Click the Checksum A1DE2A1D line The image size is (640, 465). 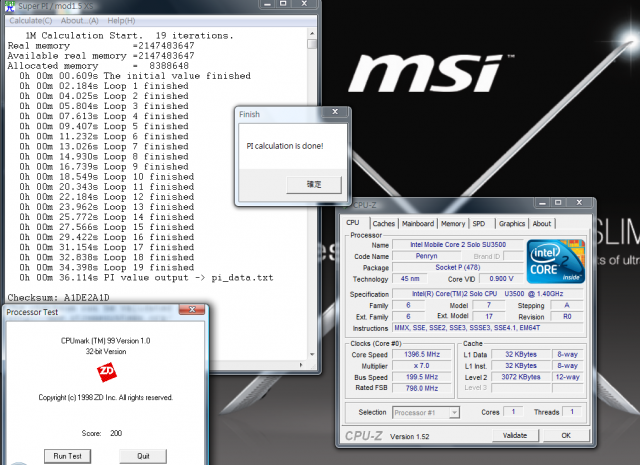[58, 297]
